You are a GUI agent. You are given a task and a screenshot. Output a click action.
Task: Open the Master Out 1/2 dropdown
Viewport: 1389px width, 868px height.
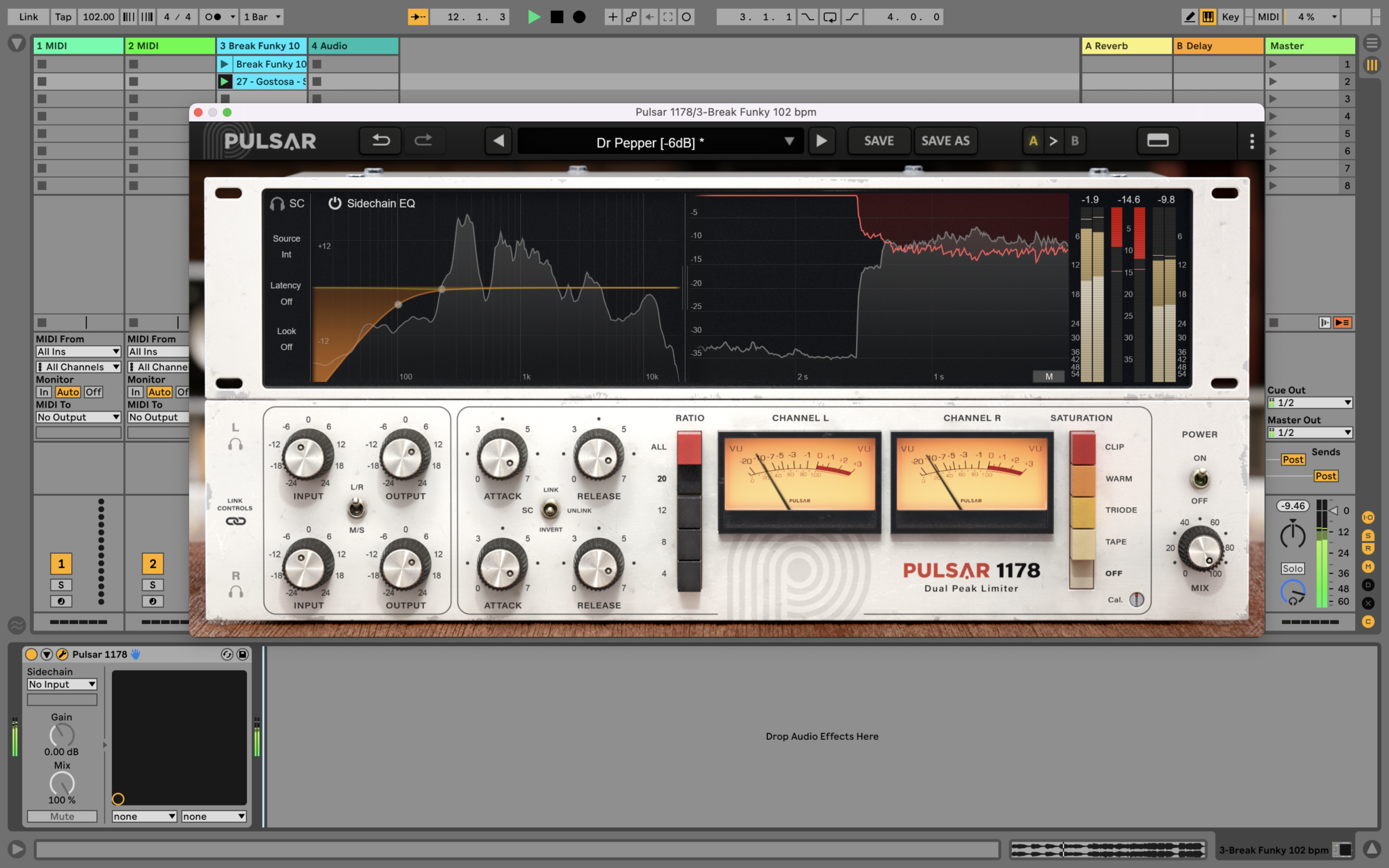coord(1310,433)
